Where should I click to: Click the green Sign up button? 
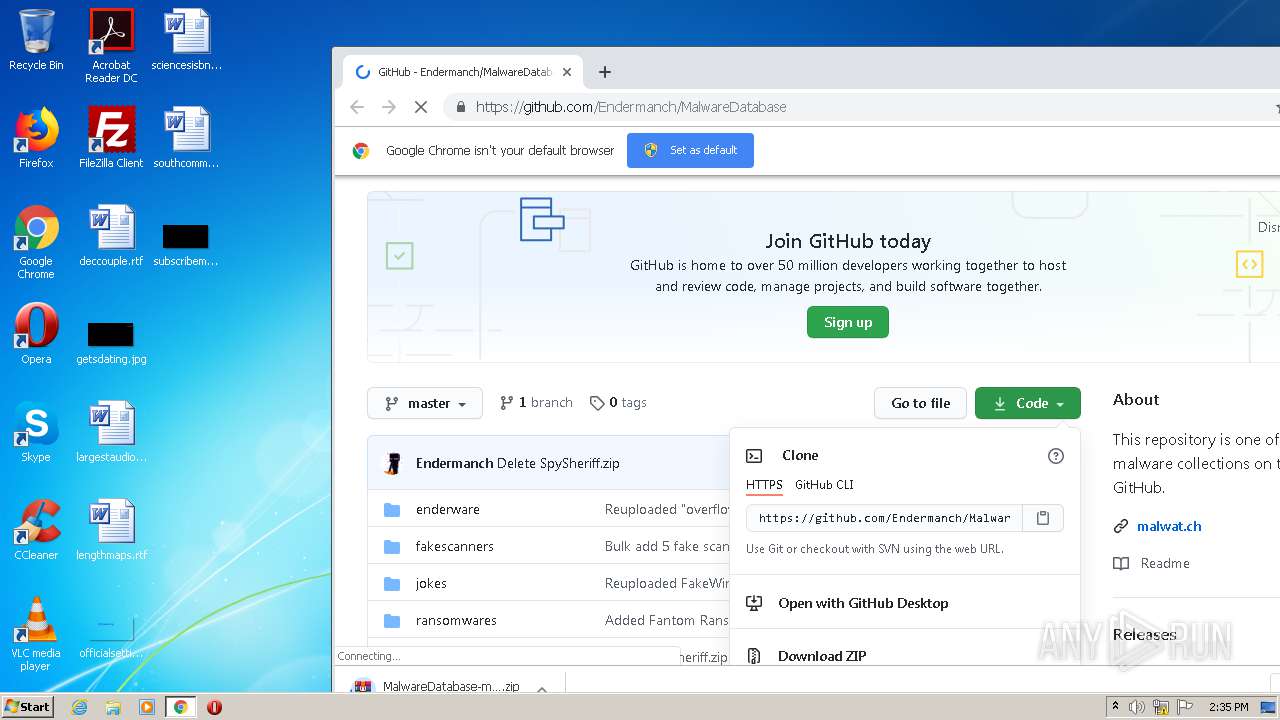[848, 322]
